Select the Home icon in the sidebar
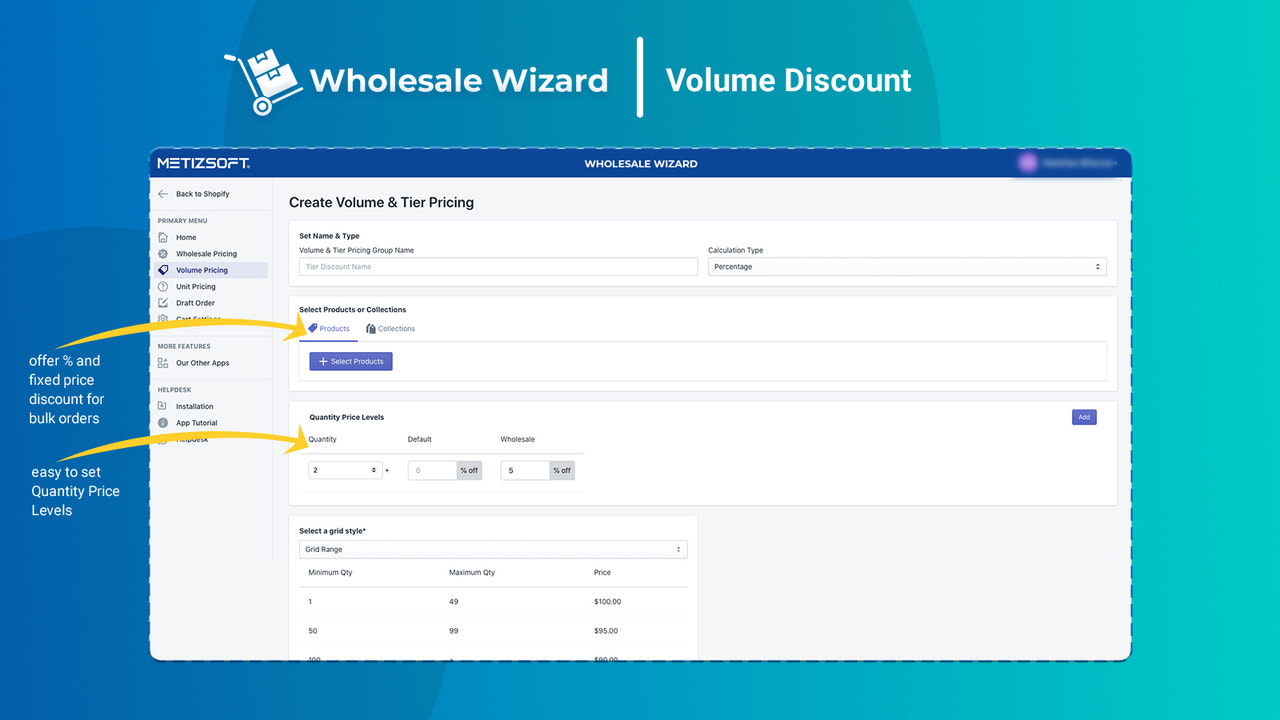Screen dimensions: 1280x720 [163, 237]
